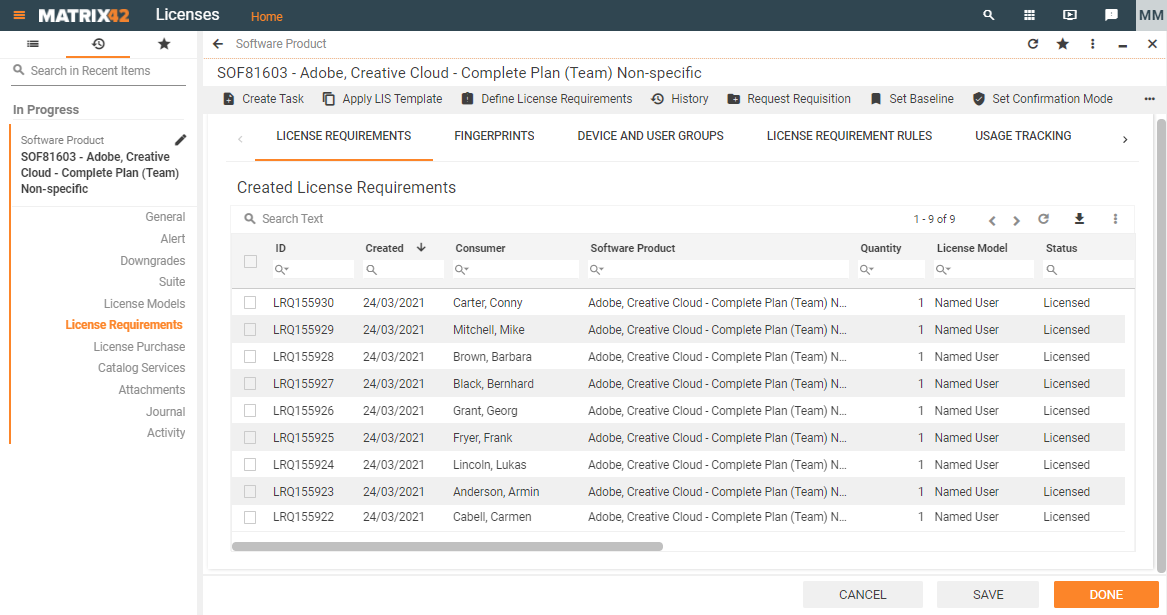Open Consumer column filter operator dropdown
This screenshot has height=615, width=1167.
pos(461,270)
